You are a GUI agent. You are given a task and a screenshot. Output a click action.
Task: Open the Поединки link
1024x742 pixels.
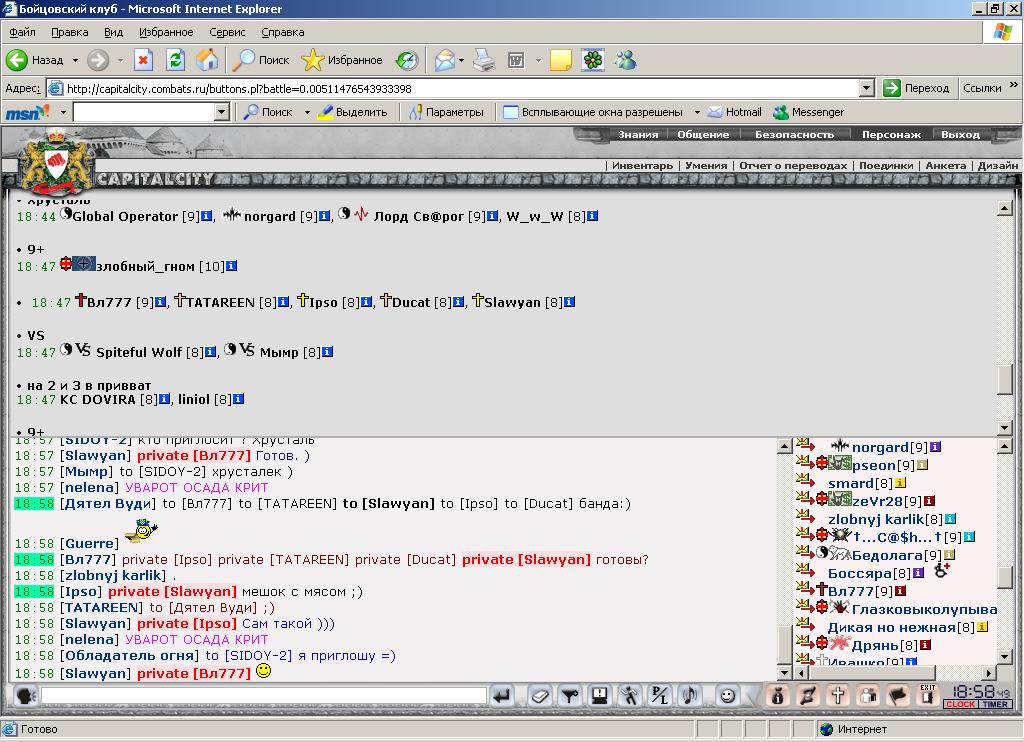pos(886,166)
